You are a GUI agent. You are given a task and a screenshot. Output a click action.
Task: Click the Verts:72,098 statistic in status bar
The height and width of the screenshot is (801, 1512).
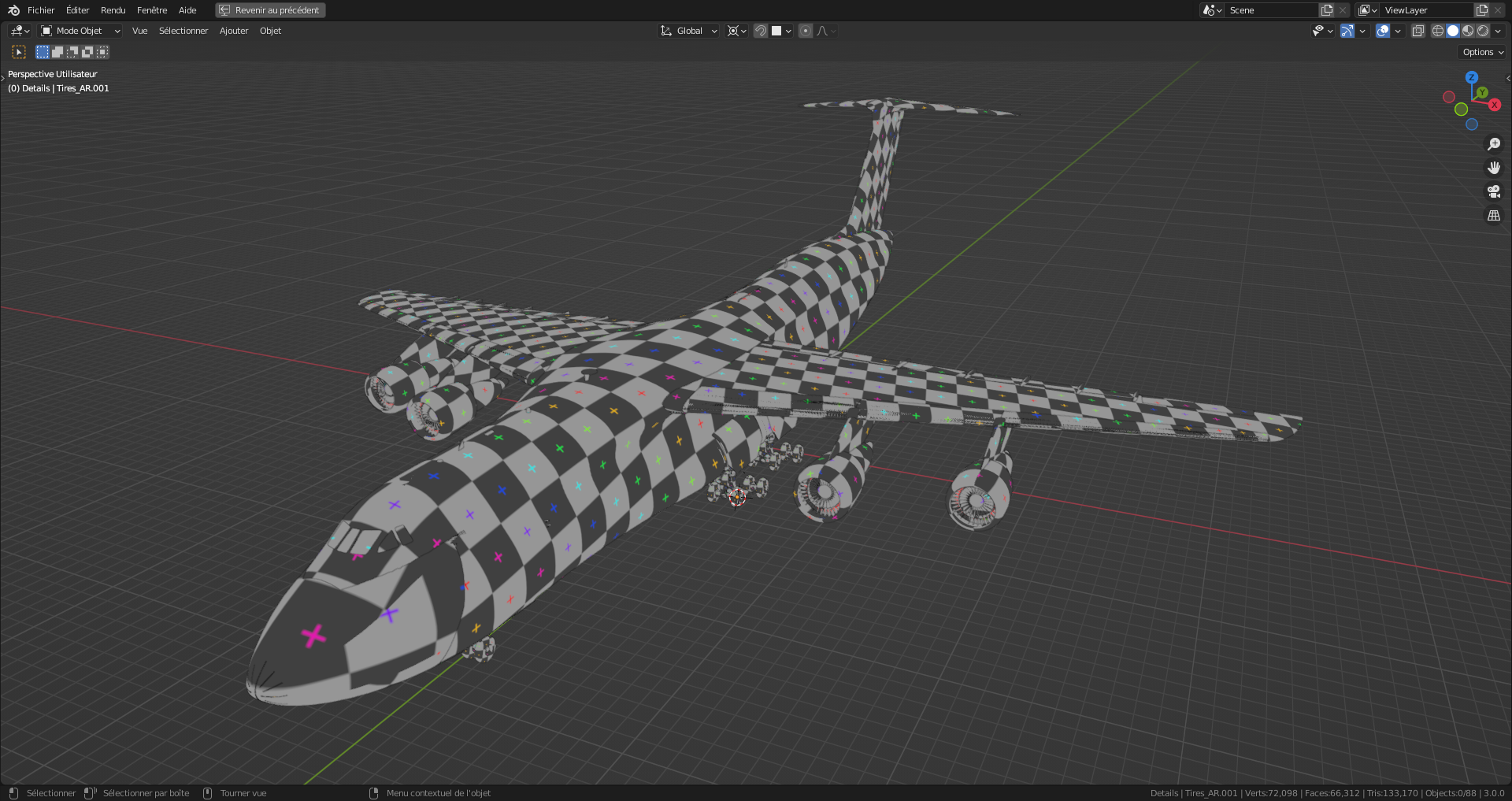1271,793
